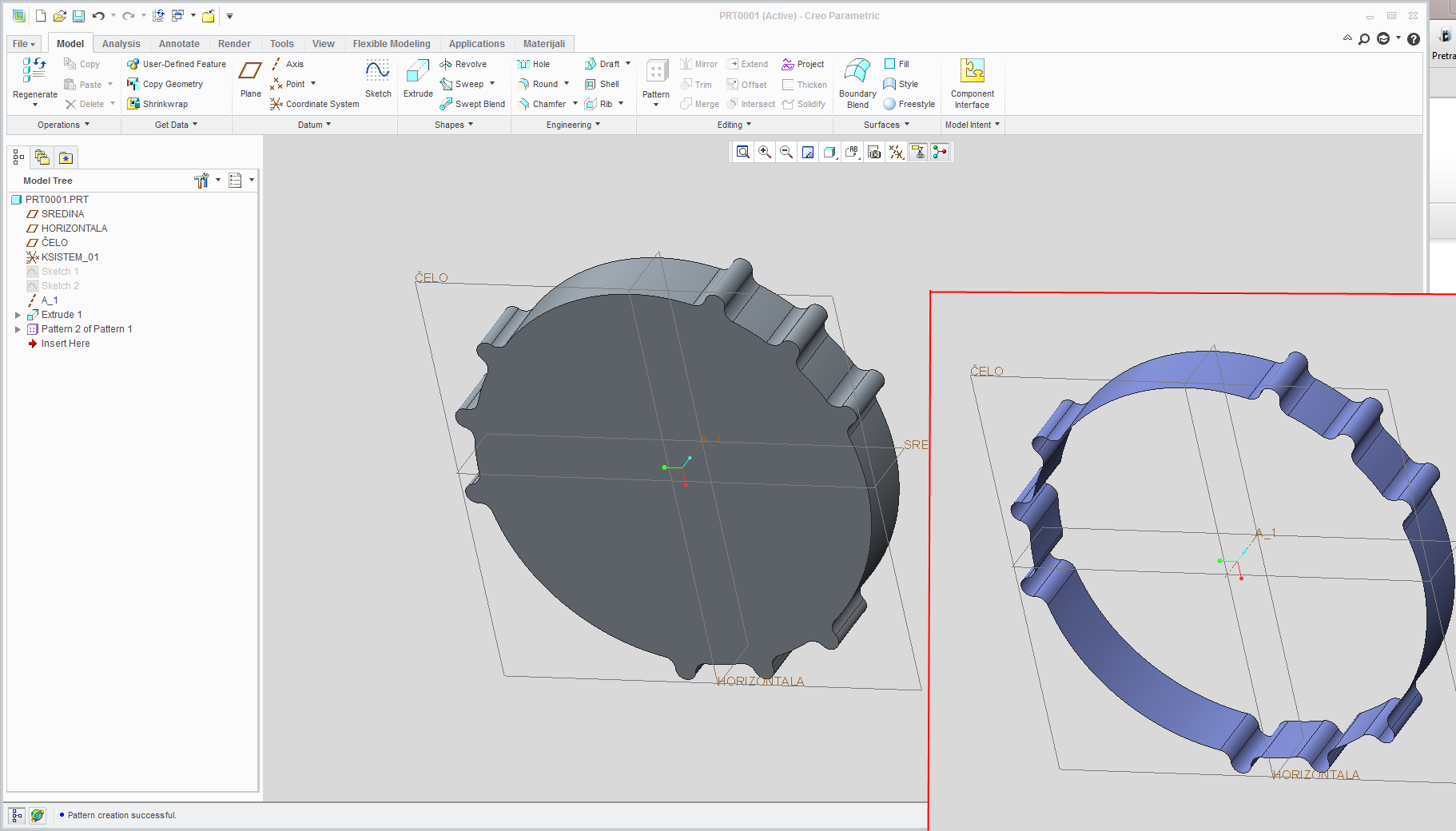Expand the Get Data group
The image size is (1456, 831).
pos(176,125)
